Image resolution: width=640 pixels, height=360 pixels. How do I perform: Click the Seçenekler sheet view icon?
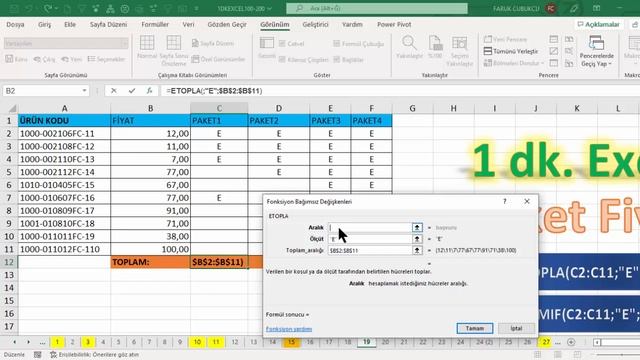107,59
